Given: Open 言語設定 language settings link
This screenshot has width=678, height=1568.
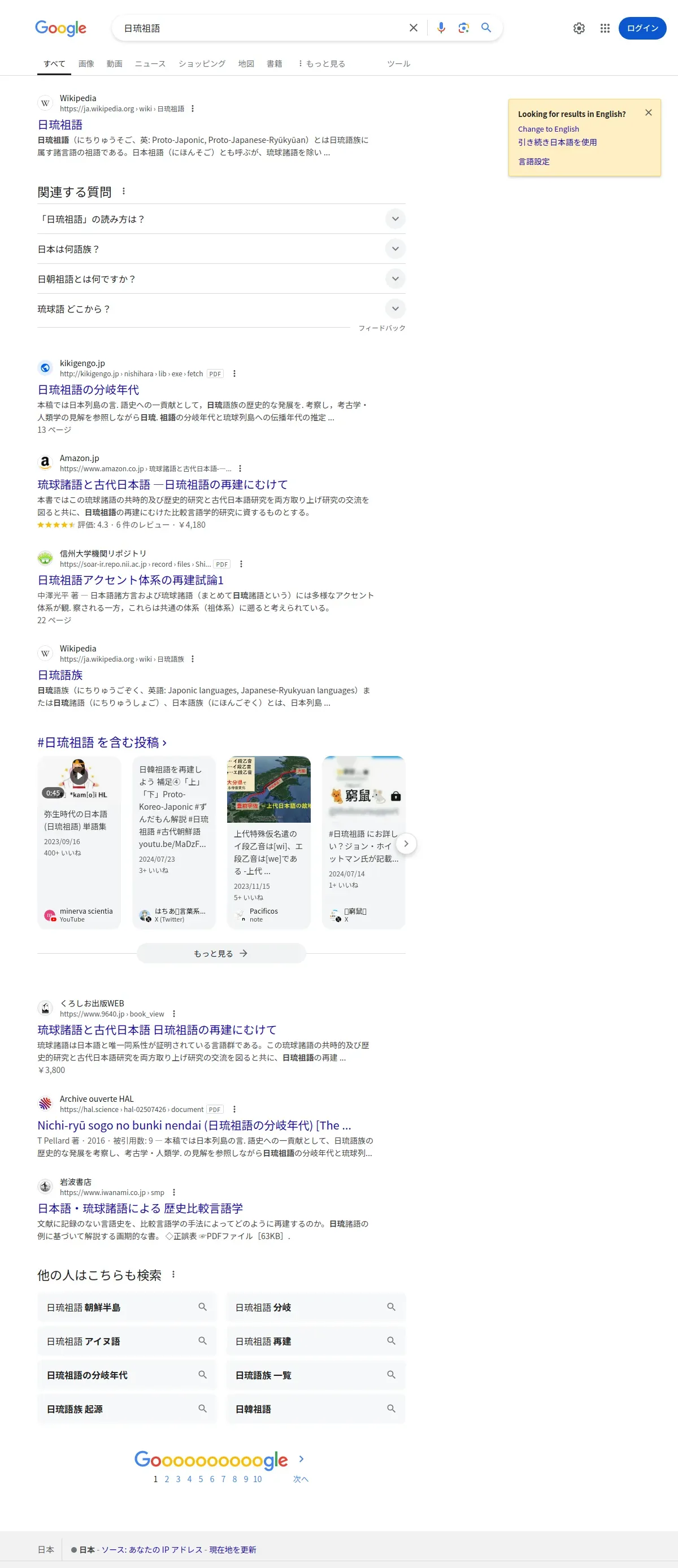Looking at the screenshot, I should coord(533,161).
